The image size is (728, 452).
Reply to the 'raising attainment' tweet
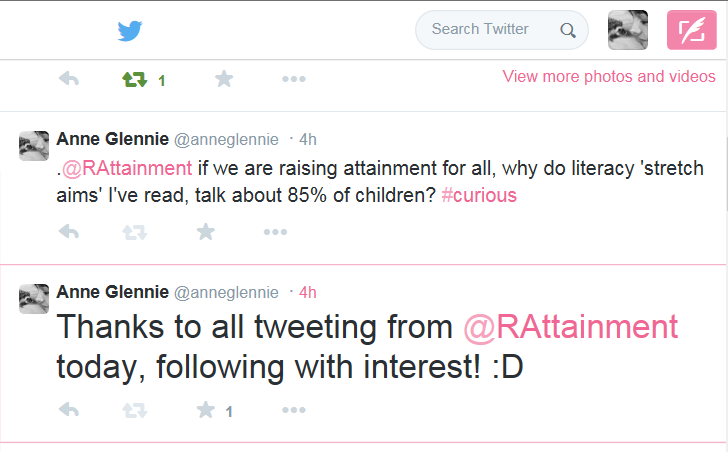click(69, 232)
